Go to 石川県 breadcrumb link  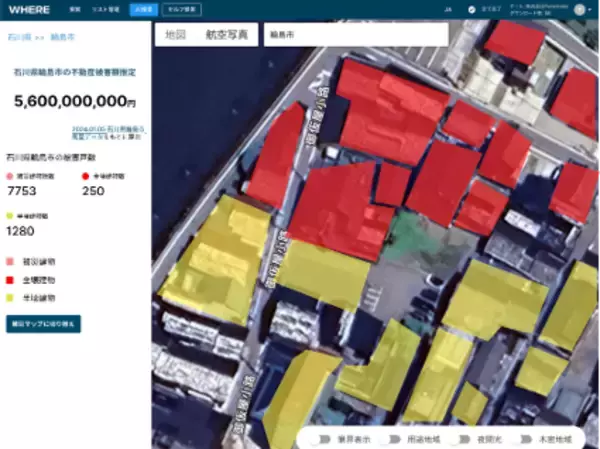click(x=19, y=37)
